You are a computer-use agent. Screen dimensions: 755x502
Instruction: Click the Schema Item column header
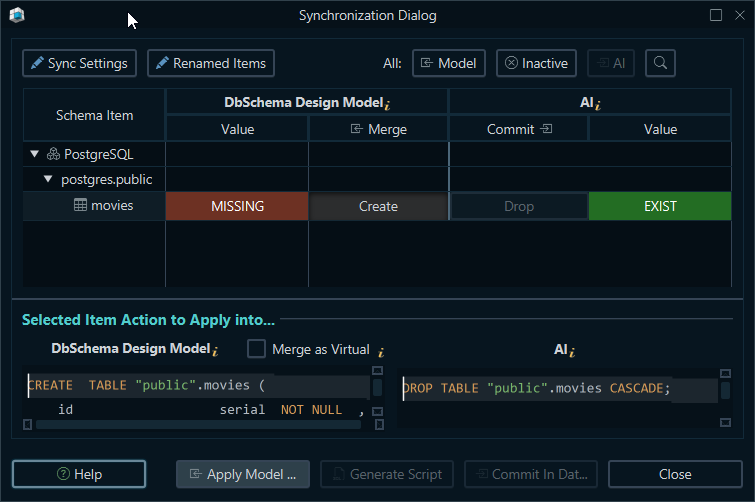pos(94,115)
